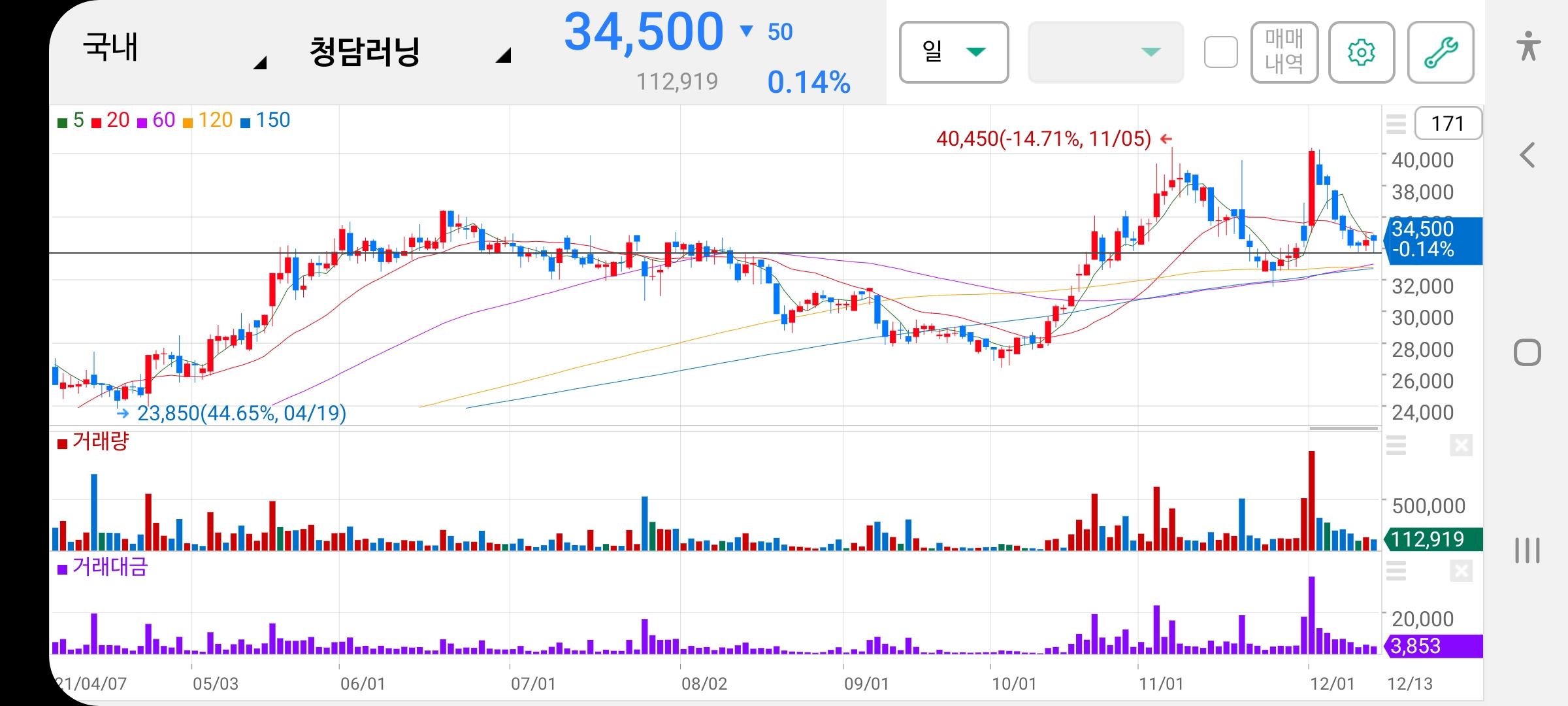Open Android recent apps button
The height and width of the screenshot is (706, 1568).
(x=1527, y=550)
